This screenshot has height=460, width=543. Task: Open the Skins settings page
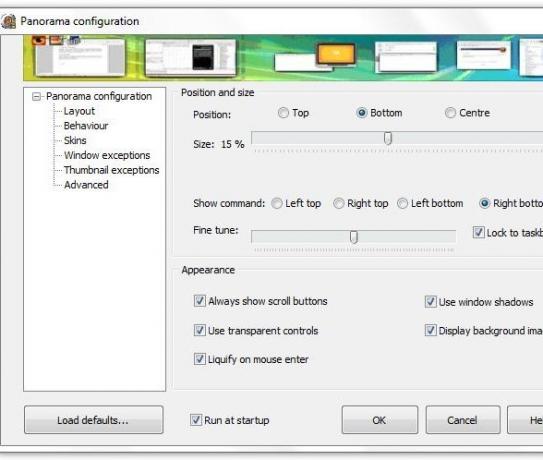(75, 140)
